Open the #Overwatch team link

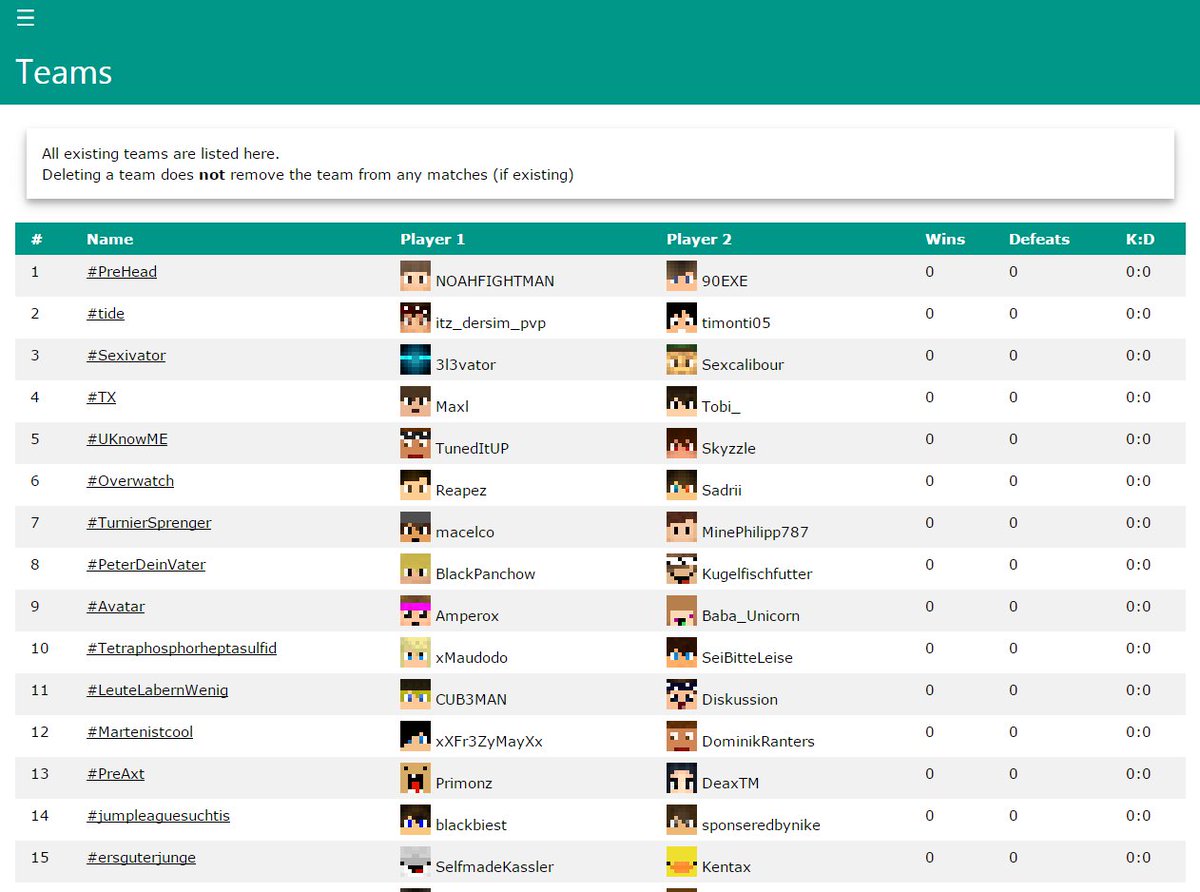pyautogui.click(x=130, y=482)
